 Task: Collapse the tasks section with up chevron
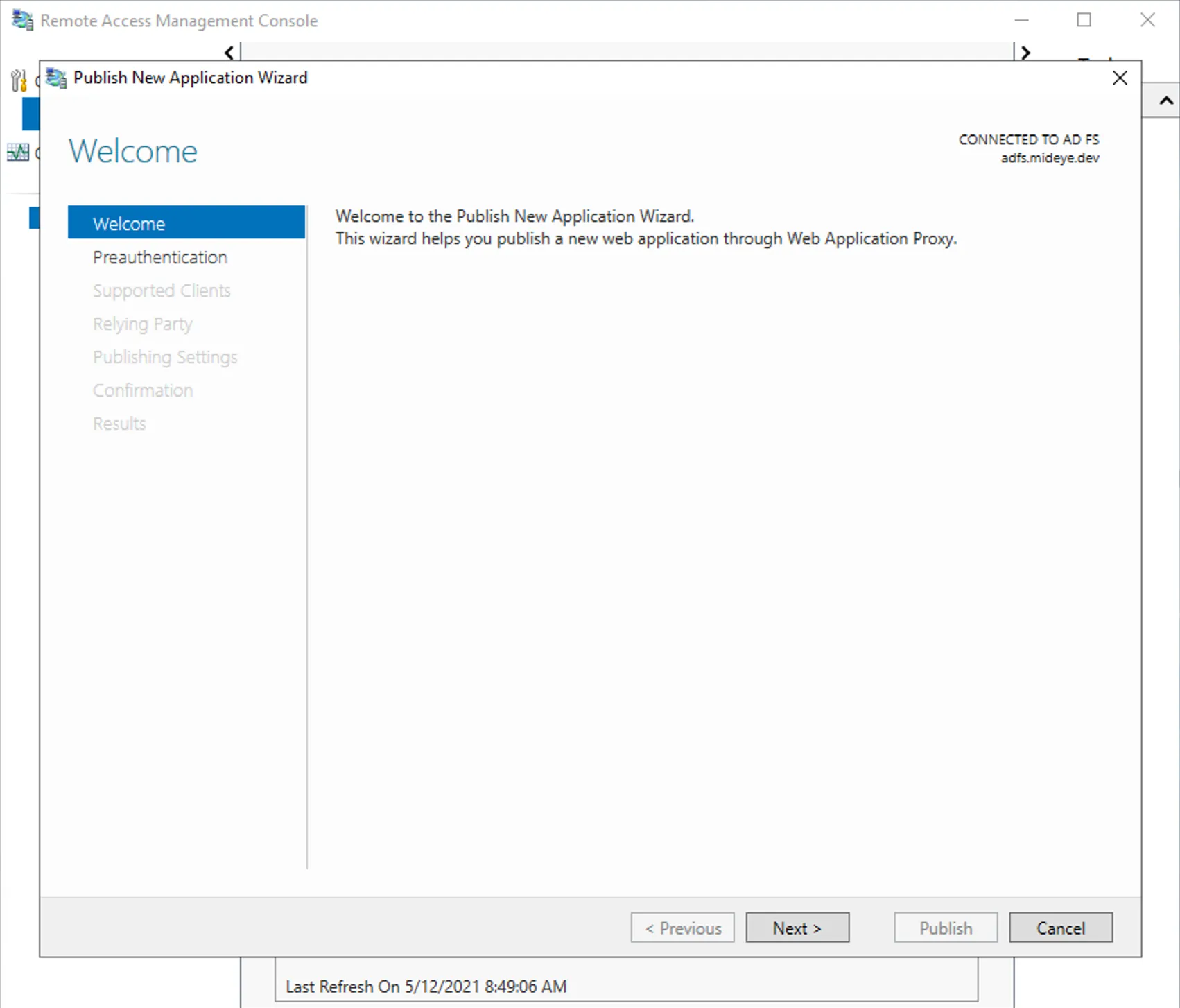click(1166, 101)
